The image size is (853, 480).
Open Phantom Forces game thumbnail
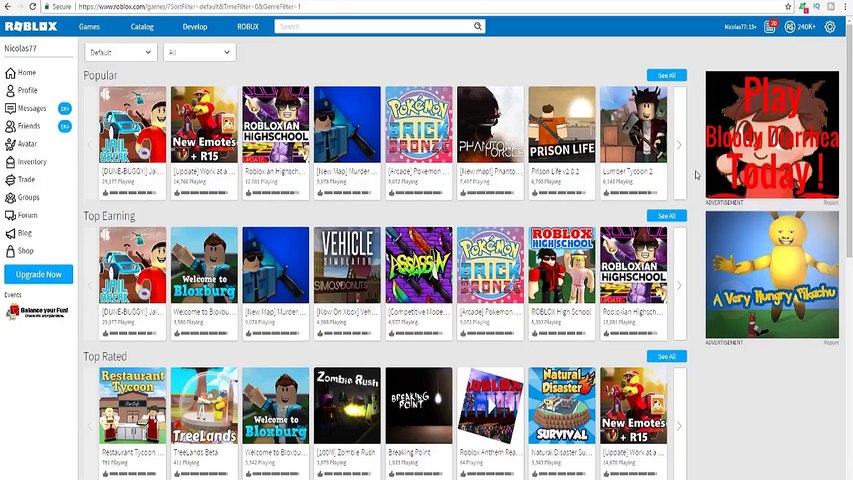(490, 125)
